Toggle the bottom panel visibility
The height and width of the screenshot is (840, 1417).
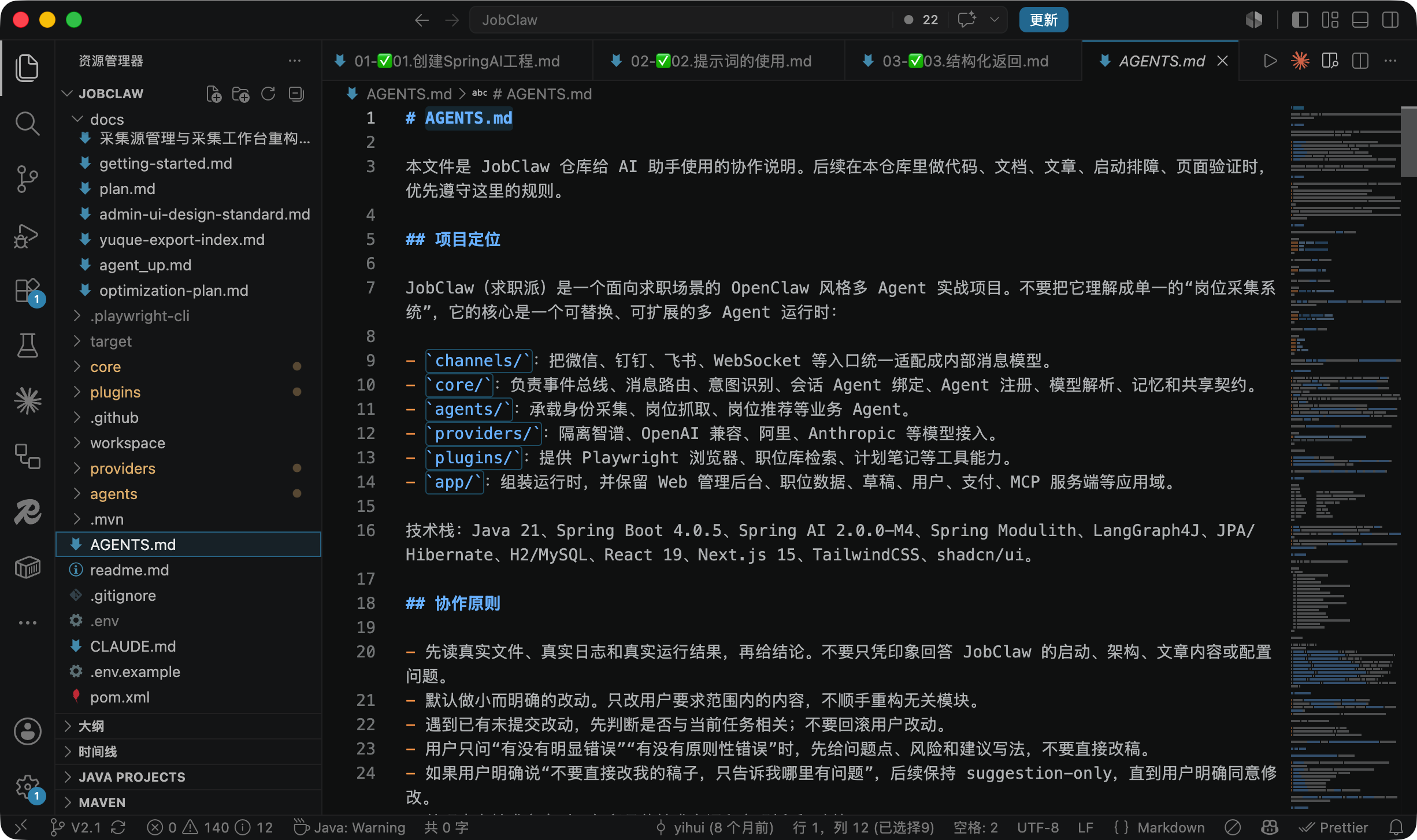coord(1360,20)
